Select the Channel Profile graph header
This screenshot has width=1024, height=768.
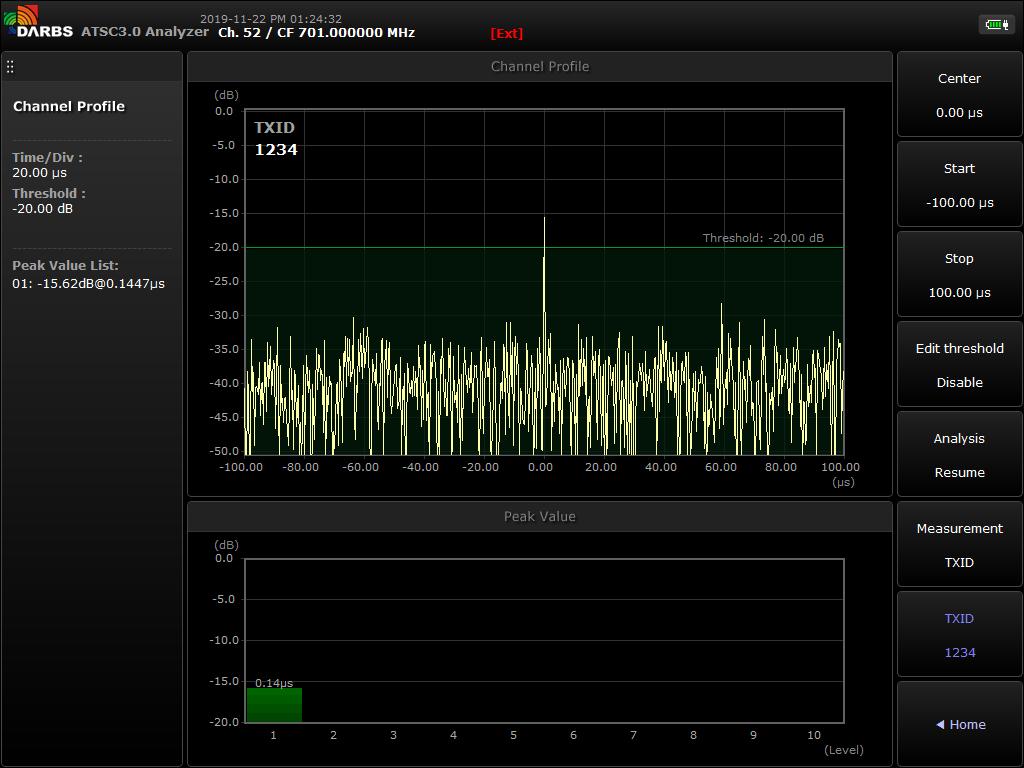pos(540,67)
